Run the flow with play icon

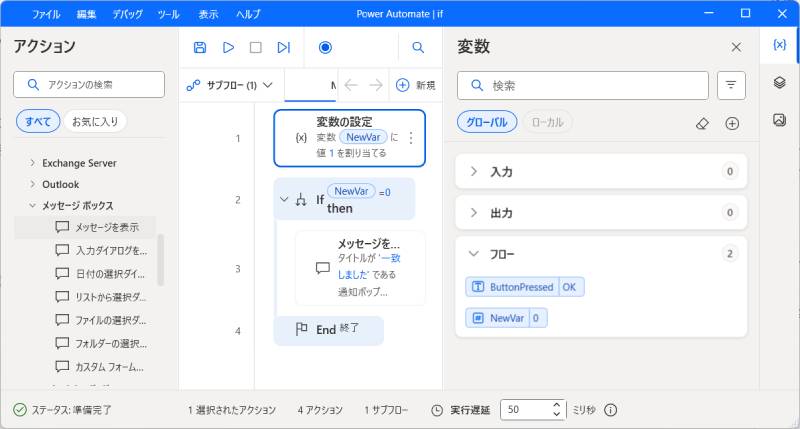tap(228, 47)
